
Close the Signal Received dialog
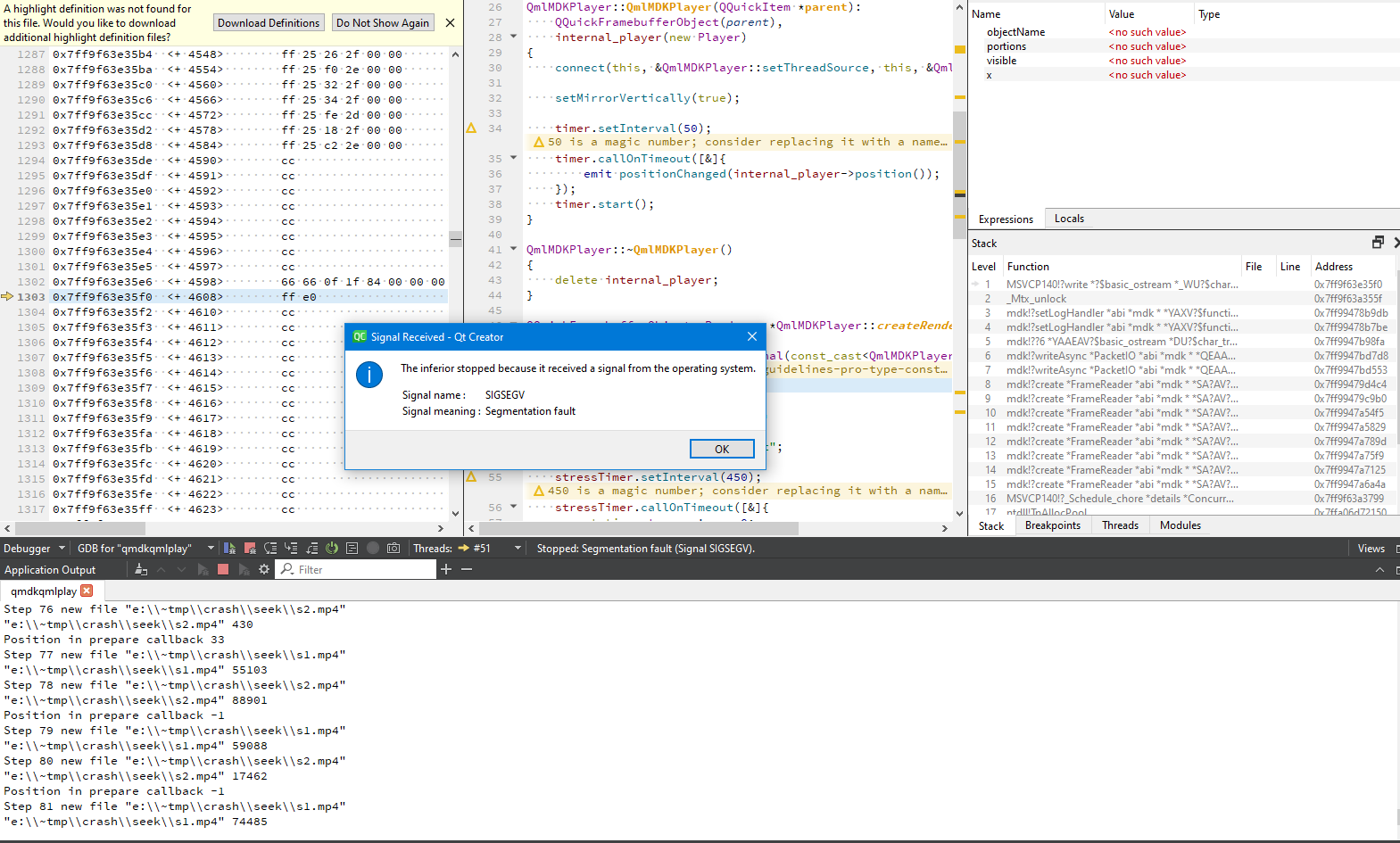(752, 336)
